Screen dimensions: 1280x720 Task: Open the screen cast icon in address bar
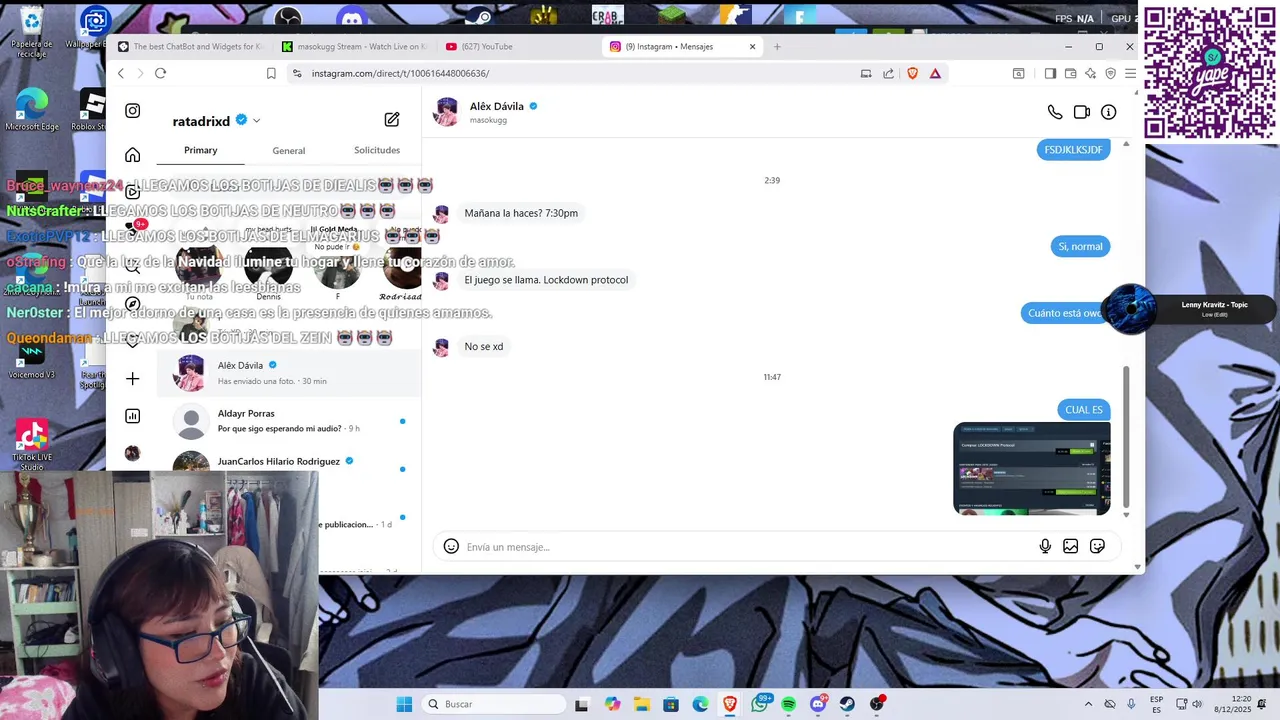pyautogui.click(x=866, y=73)
